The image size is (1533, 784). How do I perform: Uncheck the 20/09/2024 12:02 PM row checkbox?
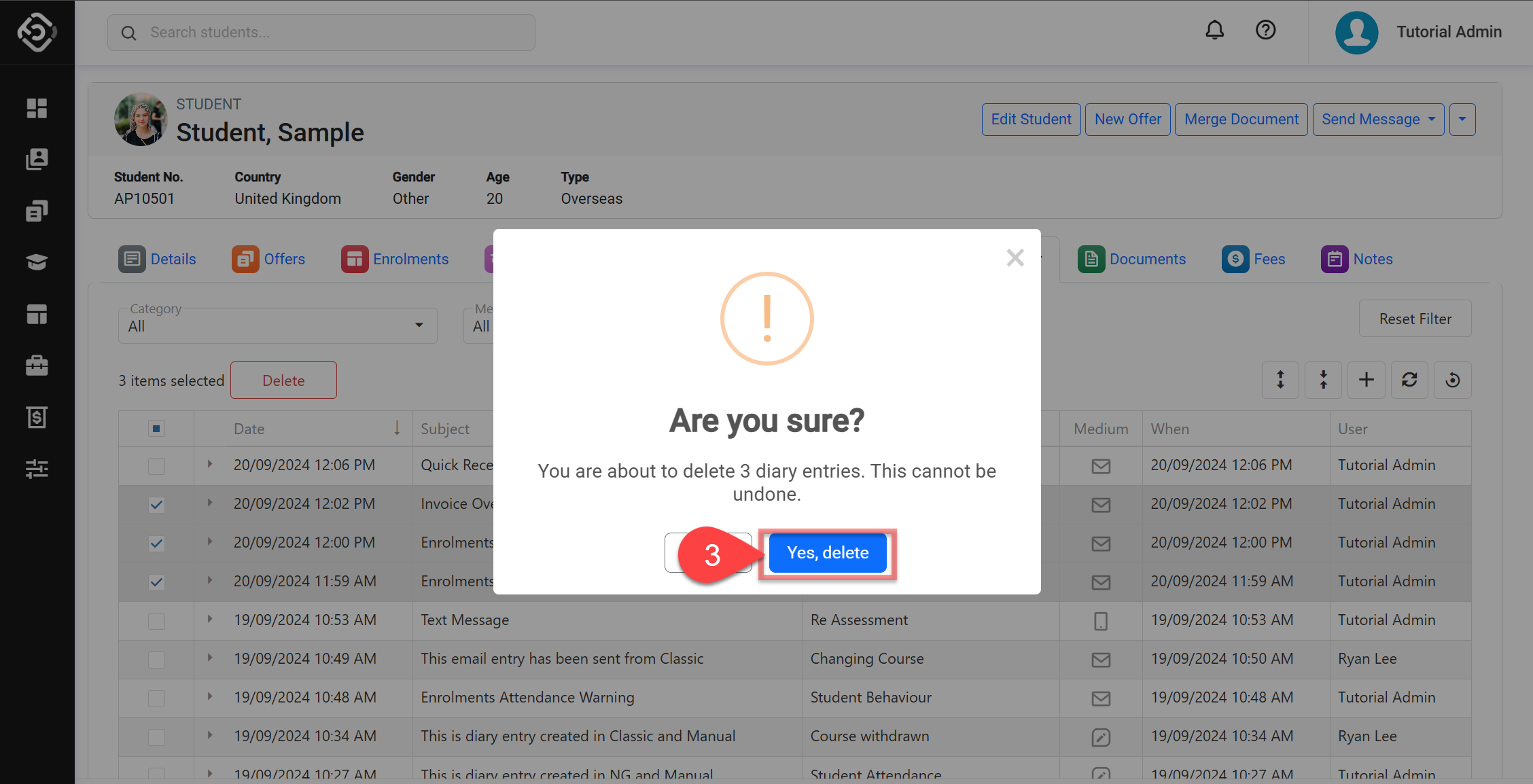156,505
